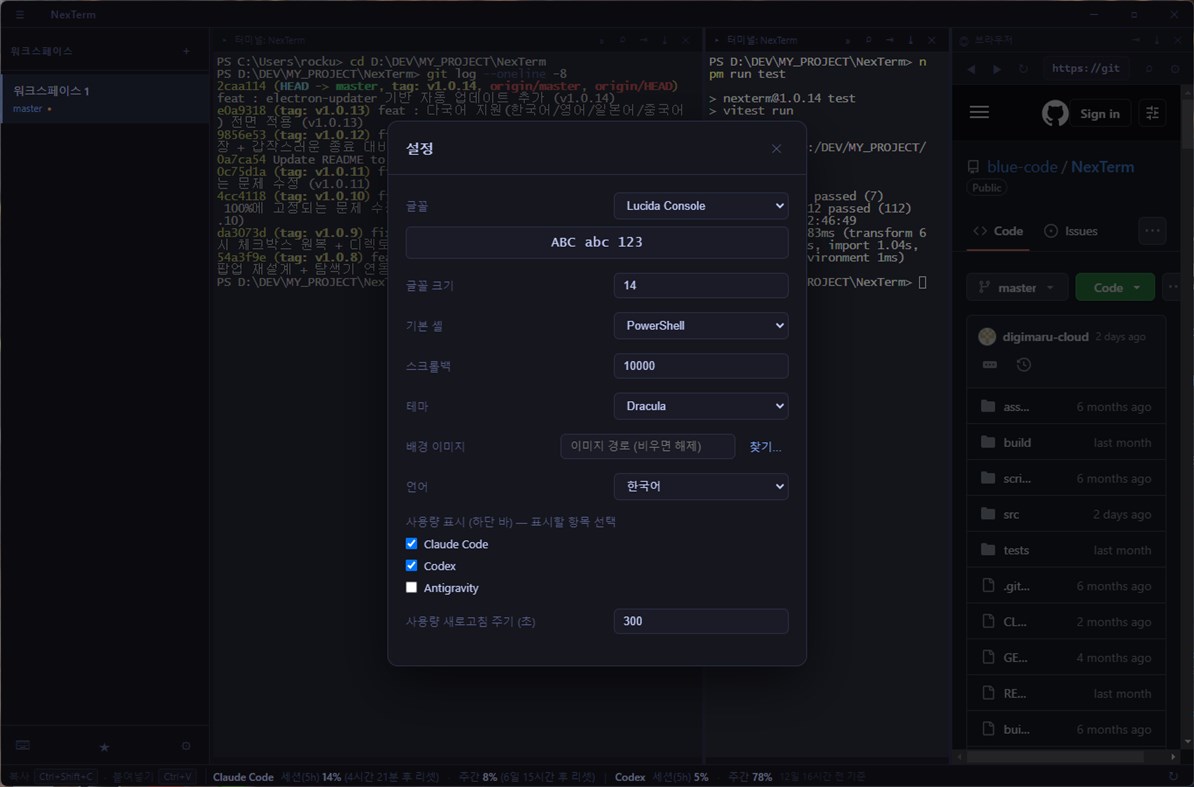The height and width of the screenshot is (787, 1194).
Task: Open the 기본 셸 dropdown showing PowerShell
Action: tap(701, 326)
